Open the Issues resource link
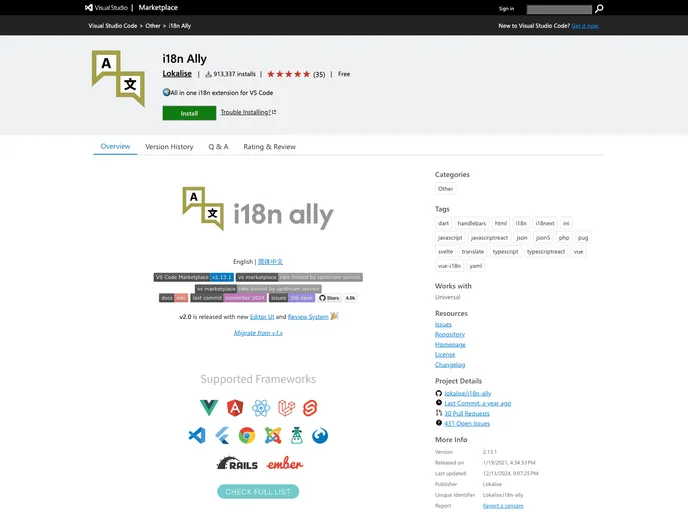Screen dimensions: 688x512 443,324
